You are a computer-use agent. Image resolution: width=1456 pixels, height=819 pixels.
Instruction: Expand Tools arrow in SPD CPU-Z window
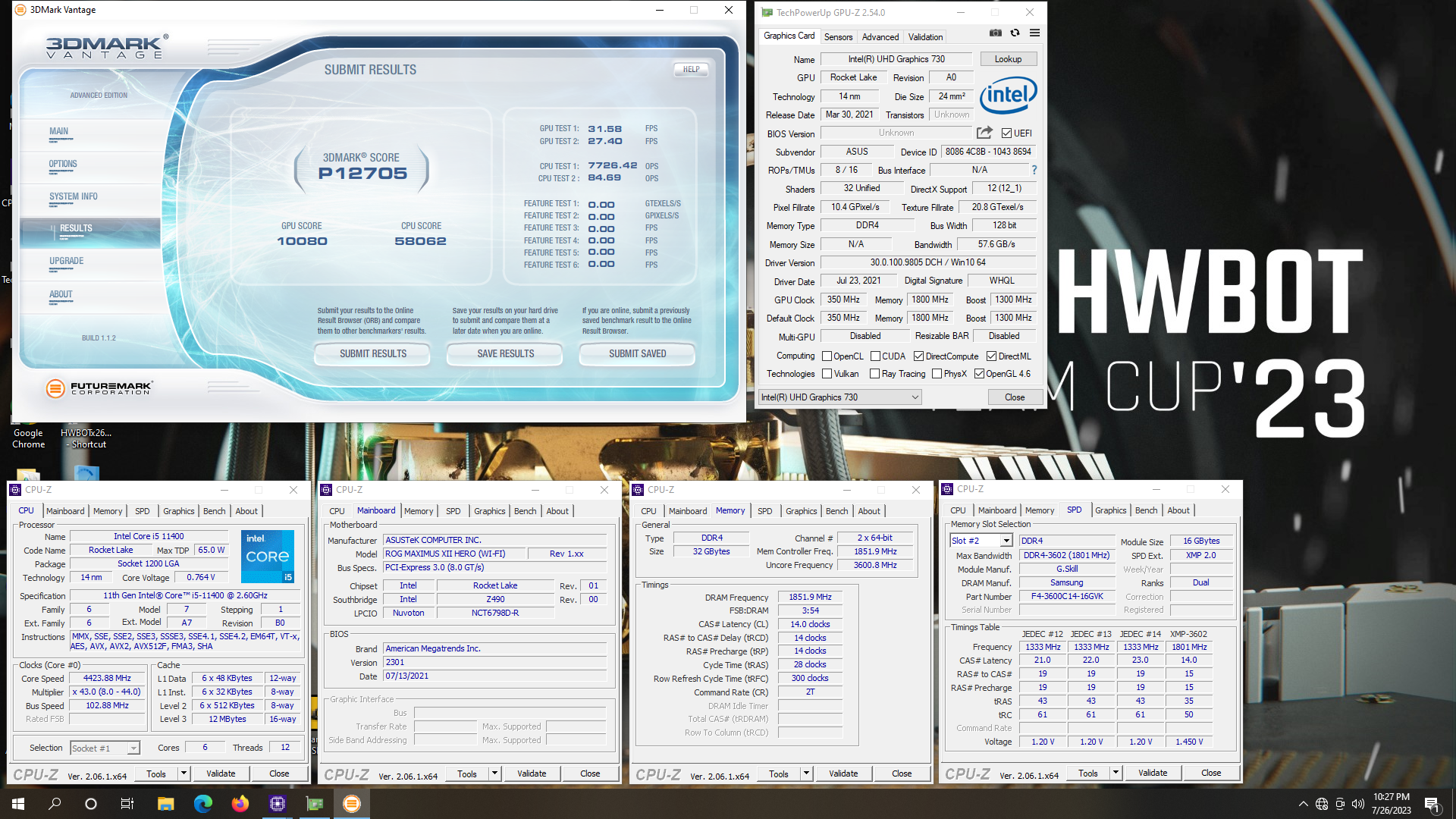1116,773
